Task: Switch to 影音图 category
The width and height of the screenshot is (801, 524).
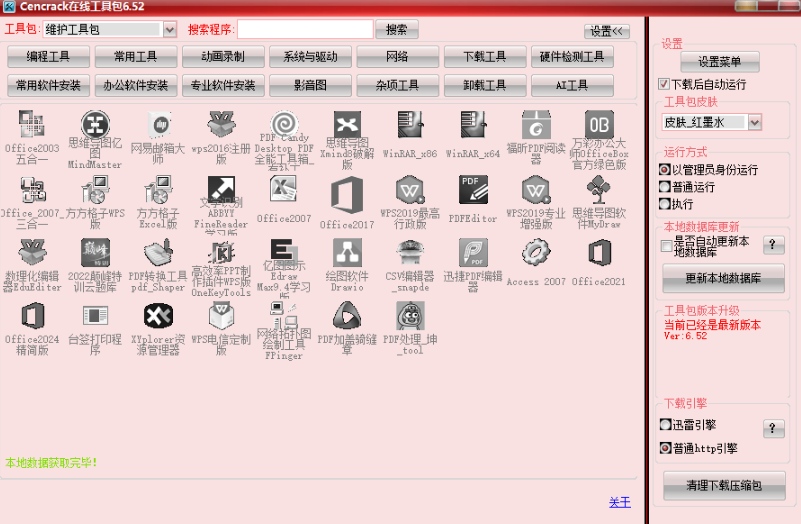Action: pyautogui.click(x=311, y=85)
